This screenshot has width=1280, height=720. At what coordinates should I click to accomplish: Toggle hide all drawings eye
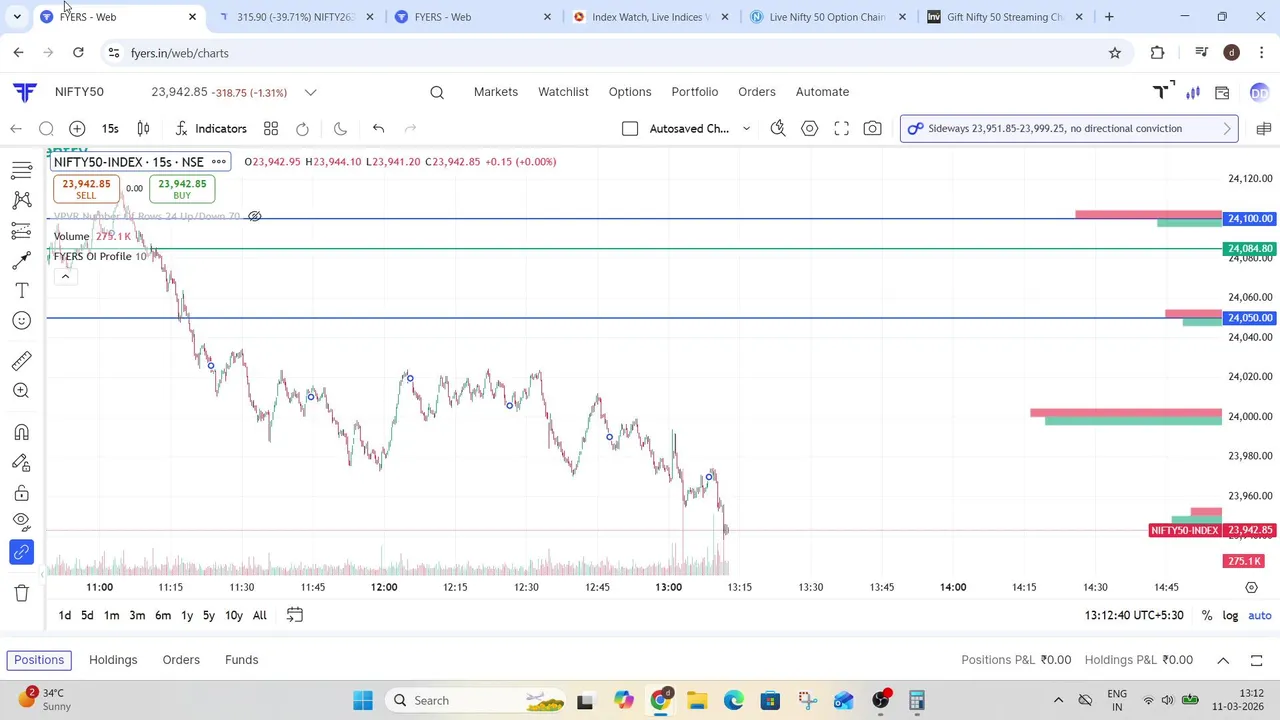[x=21, y=521]
